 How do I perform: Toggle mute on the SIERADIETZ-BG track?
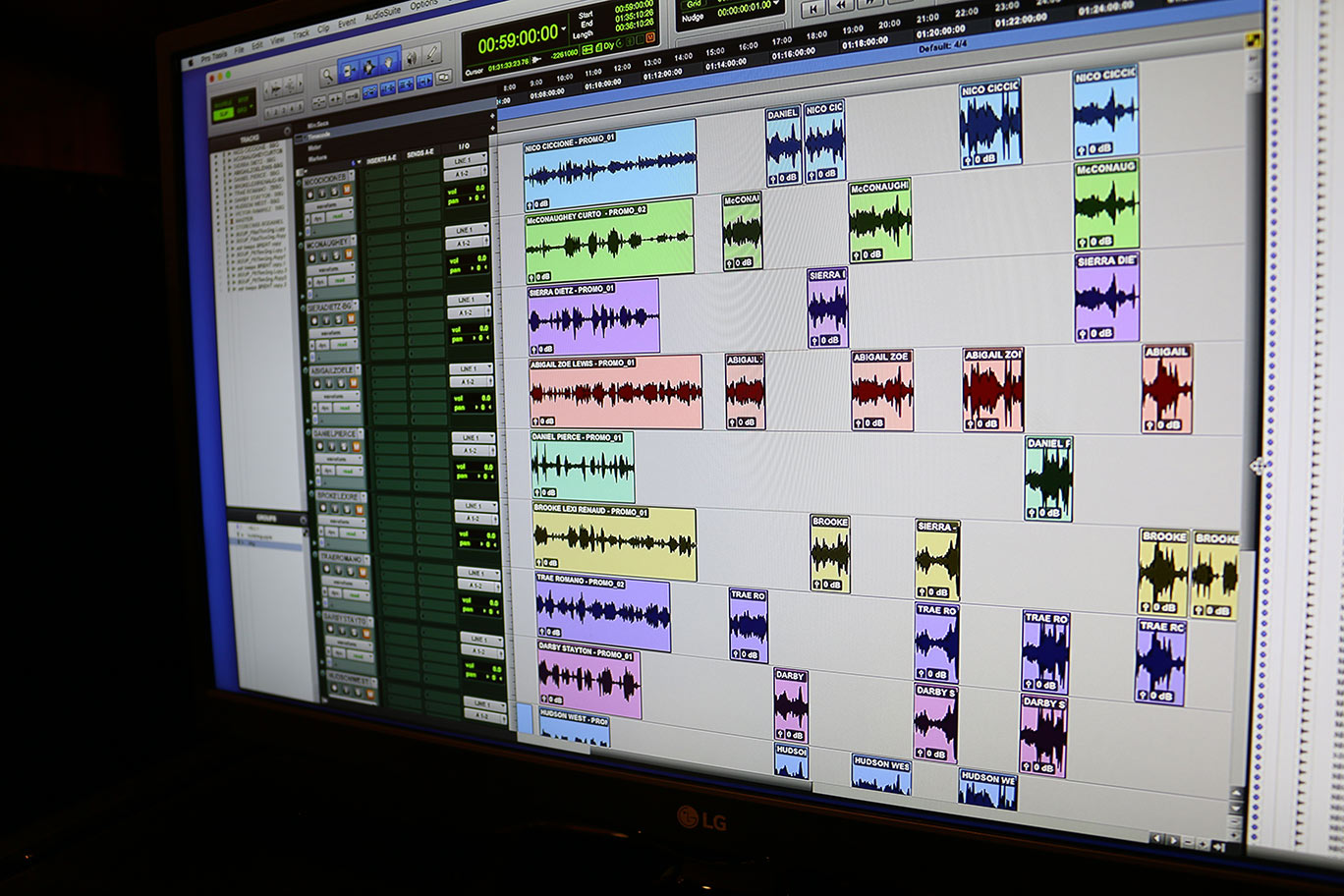[351, 318]
